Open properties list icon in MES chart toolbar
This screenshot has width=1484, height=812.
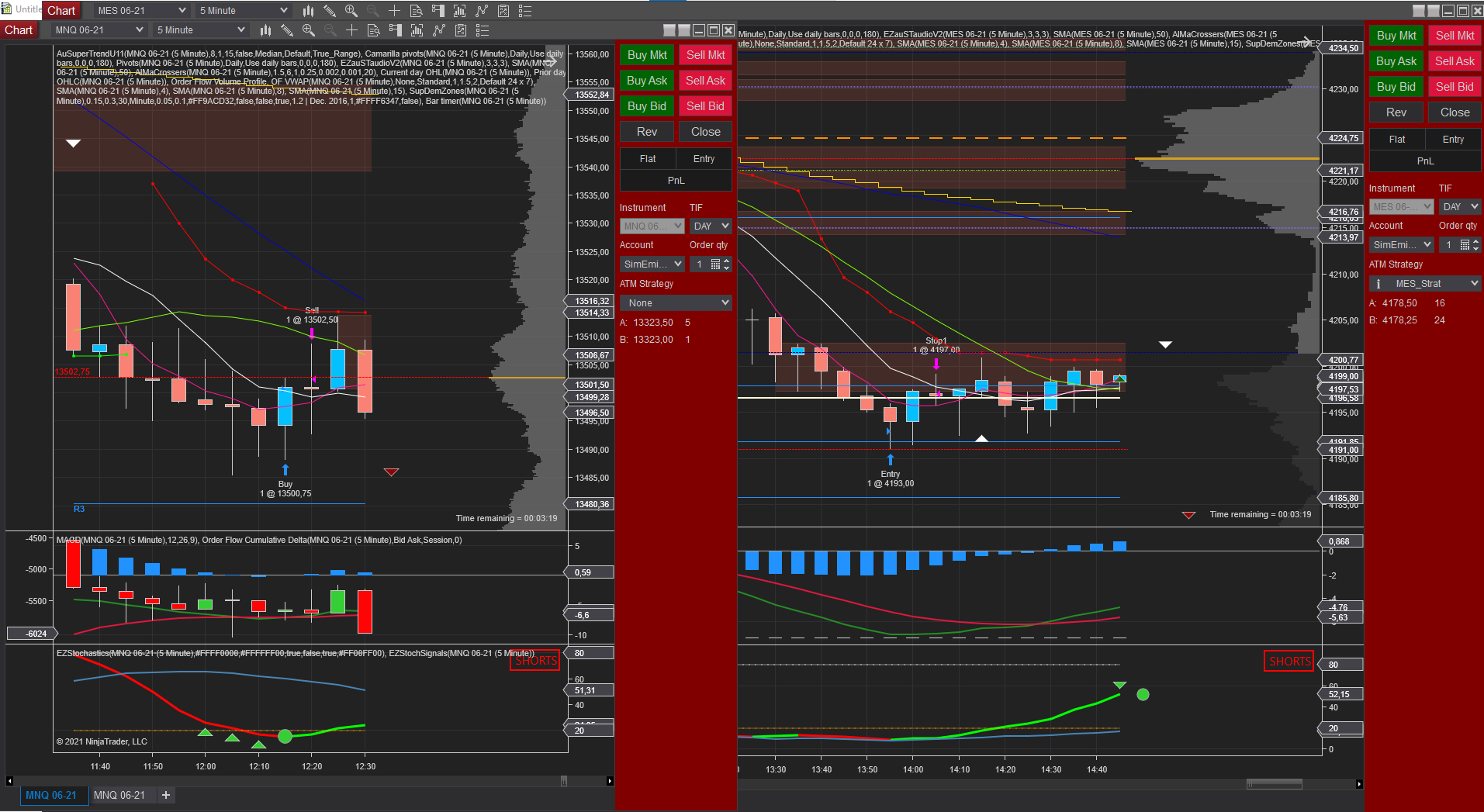coord(525,11)
